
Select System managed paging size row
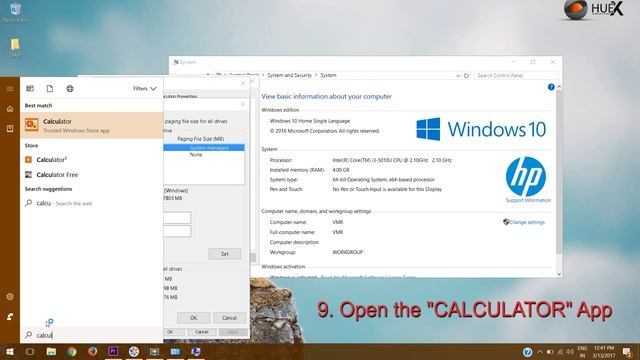pyautogui.click(x=204, y=148)
